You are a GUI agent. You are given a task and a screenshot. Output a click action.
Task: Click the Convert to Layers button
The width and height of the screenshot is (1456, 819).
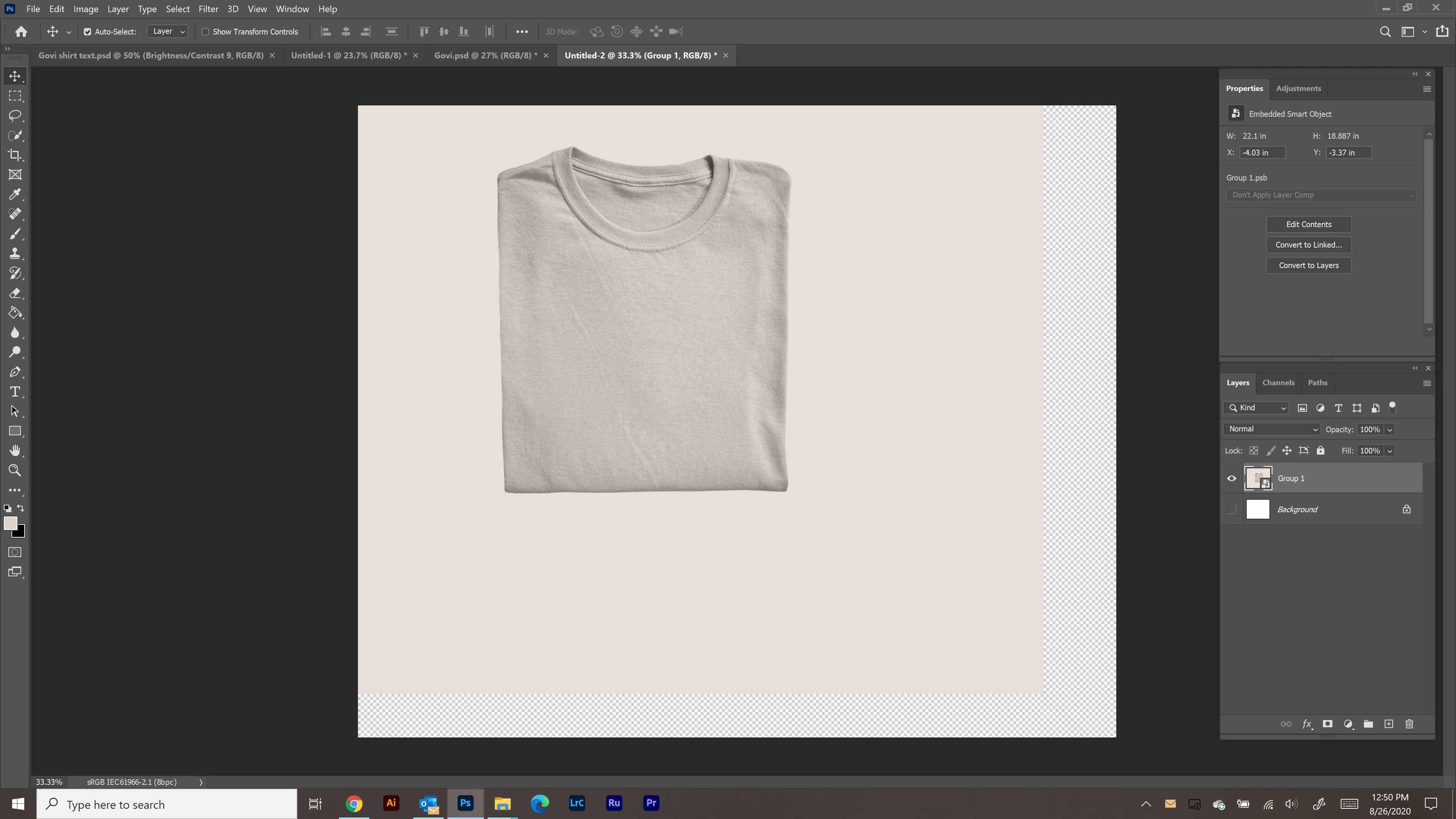tap(1309, 265)
